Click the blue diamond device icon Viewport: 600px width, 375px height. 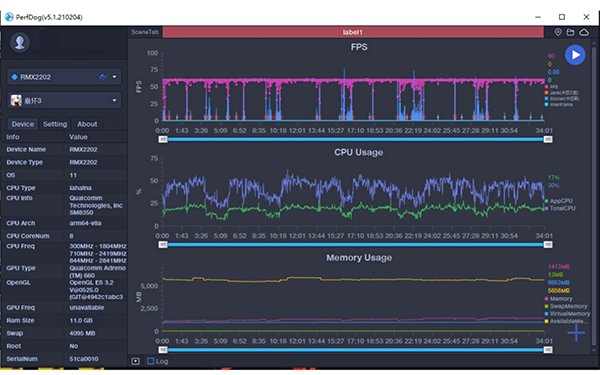click(x=14, y=77)
